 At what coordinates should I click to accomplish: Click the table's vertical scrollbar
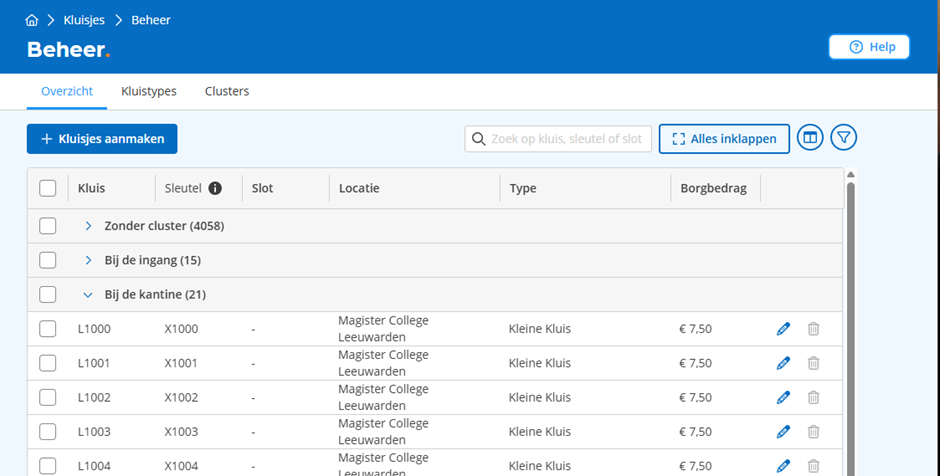point(850,320)
